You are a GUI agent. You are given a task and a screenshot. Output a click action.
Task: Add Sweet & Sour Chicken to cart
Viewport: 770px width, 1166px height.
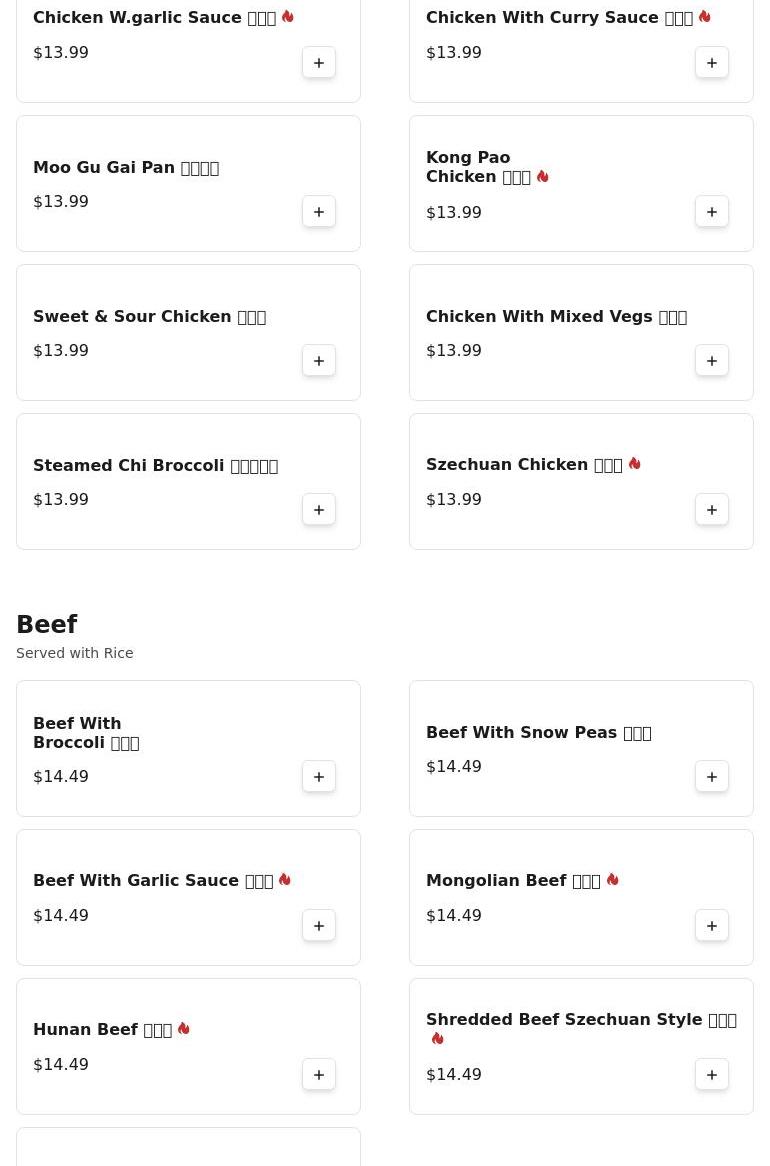pos(318,360)
